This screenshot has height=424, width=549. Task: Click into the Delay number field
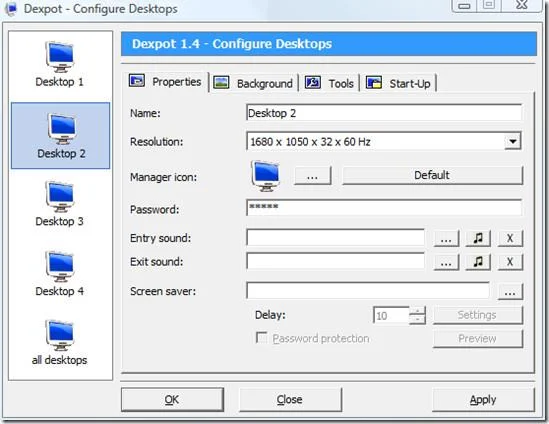(391, 315)
